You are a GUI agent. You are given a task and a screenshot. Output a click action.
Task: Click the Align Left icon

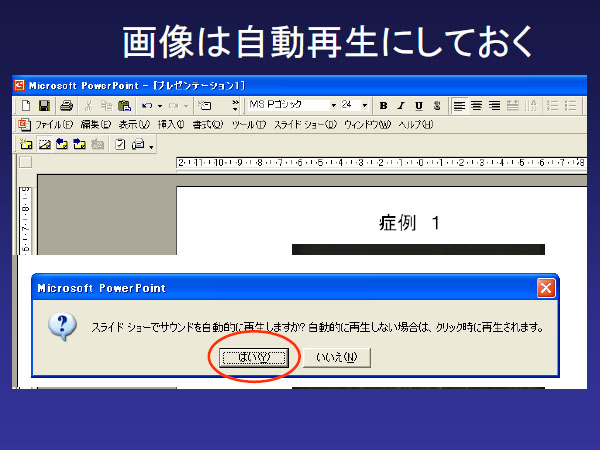[459, 105]
